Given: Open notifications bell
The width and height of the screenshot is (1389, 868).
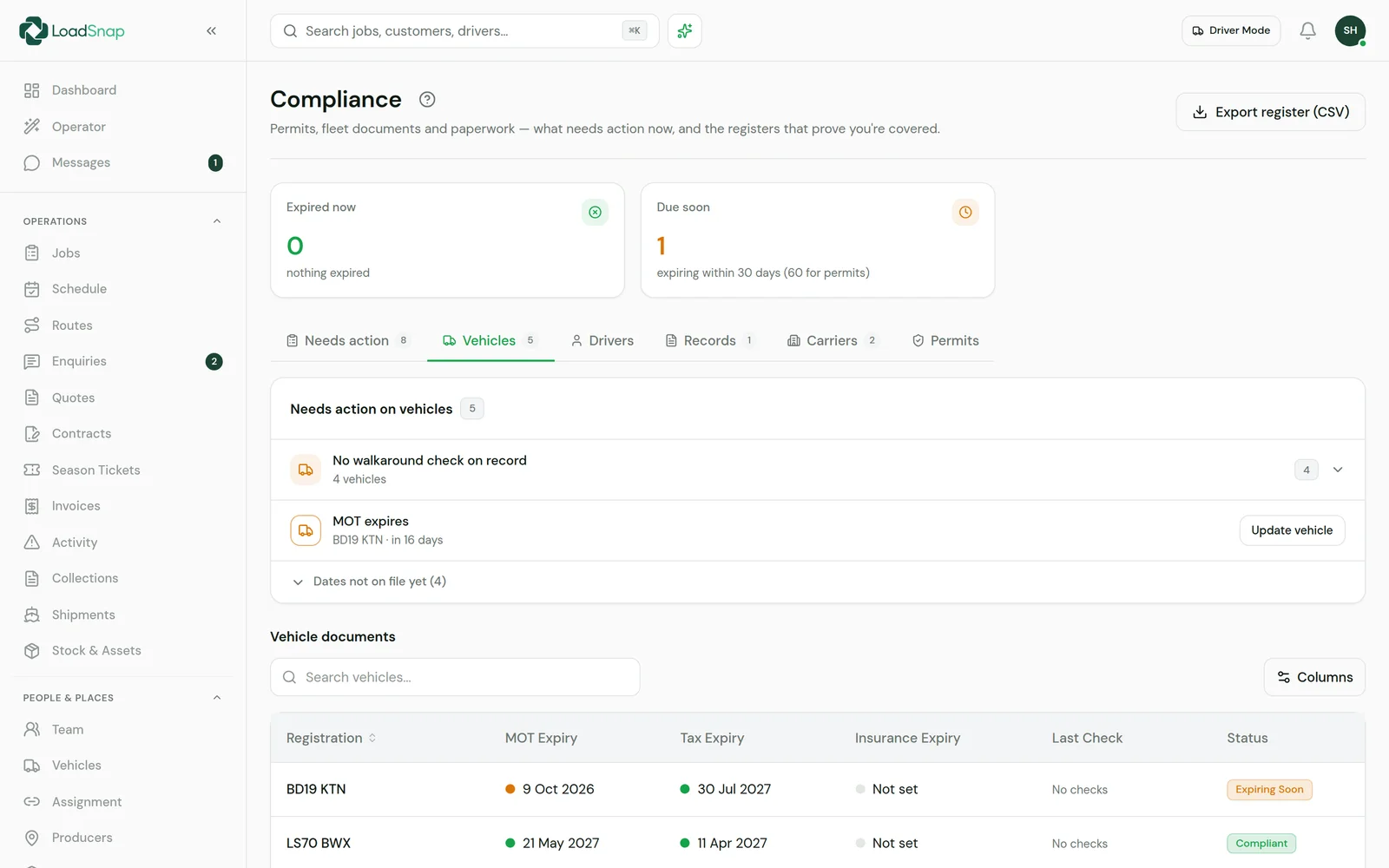Looking at the screenshot, I should point(1307,31).
